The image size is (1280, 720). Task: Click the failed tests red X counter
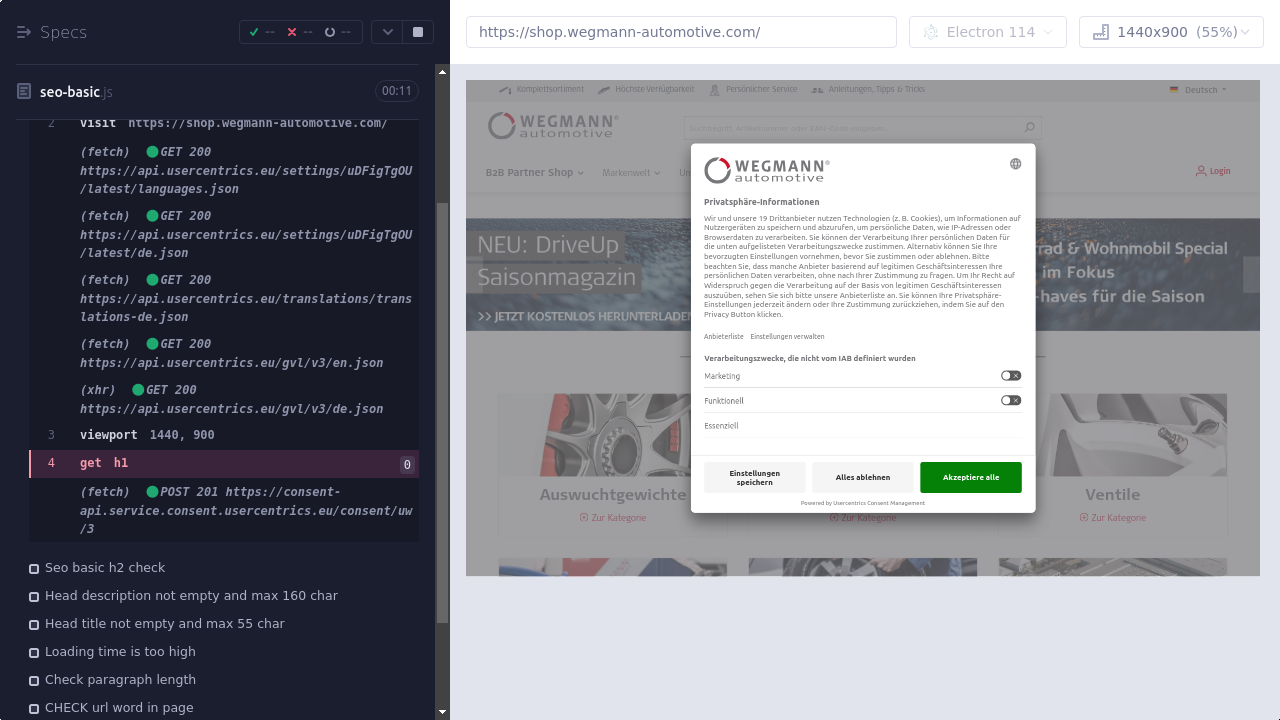click(300, 32)
